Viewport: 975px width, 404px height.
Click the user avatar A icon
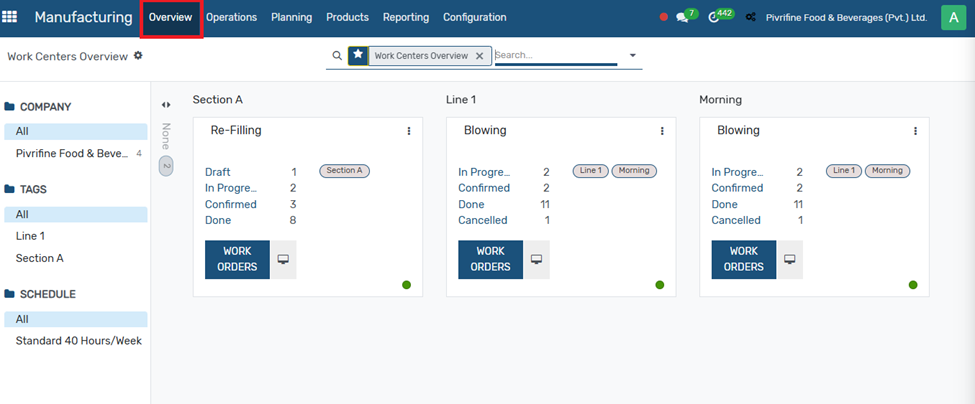pyautogui.click(x=952, y=17)
